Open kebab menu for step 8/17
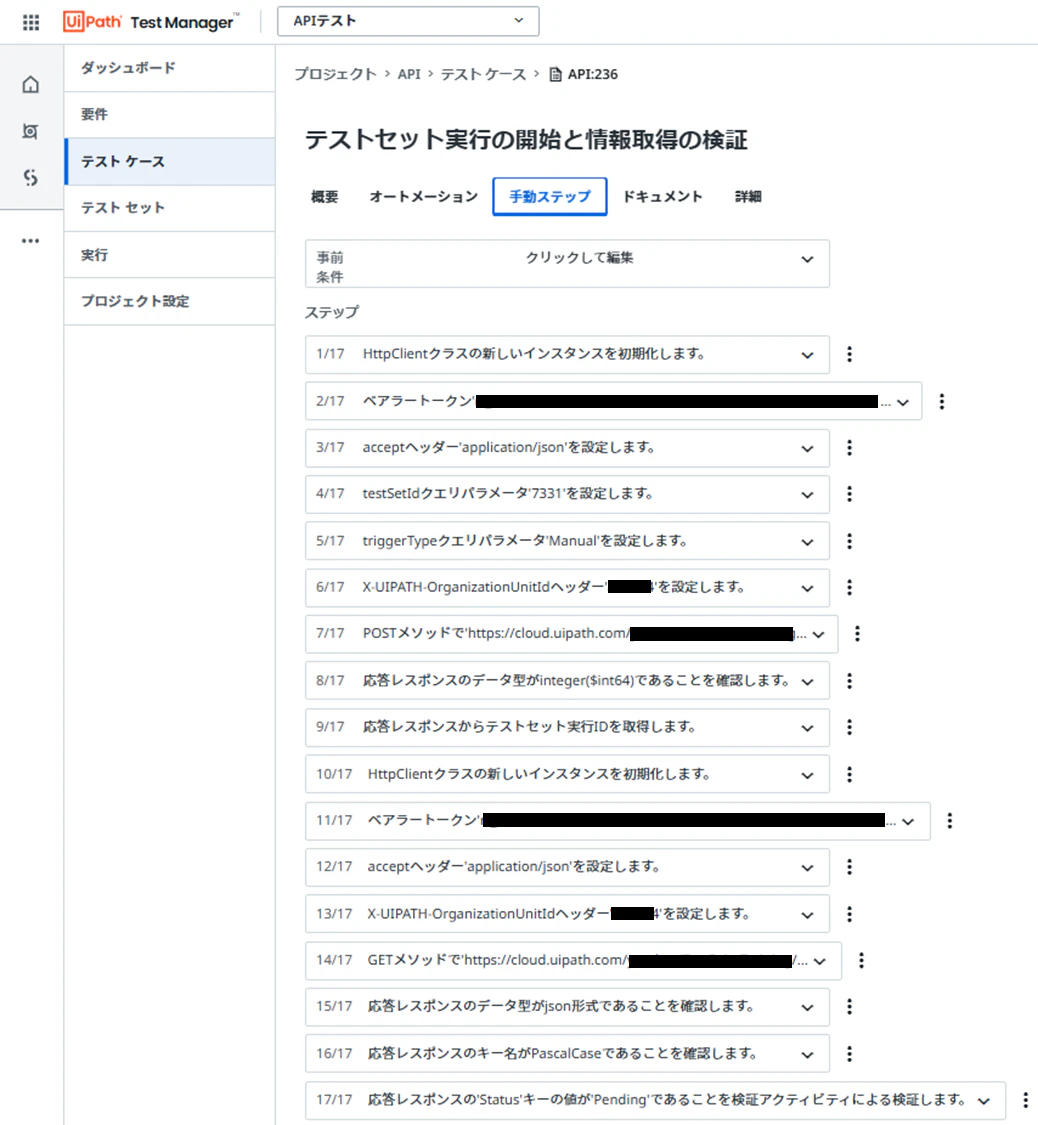 click(x=849, y=680)
